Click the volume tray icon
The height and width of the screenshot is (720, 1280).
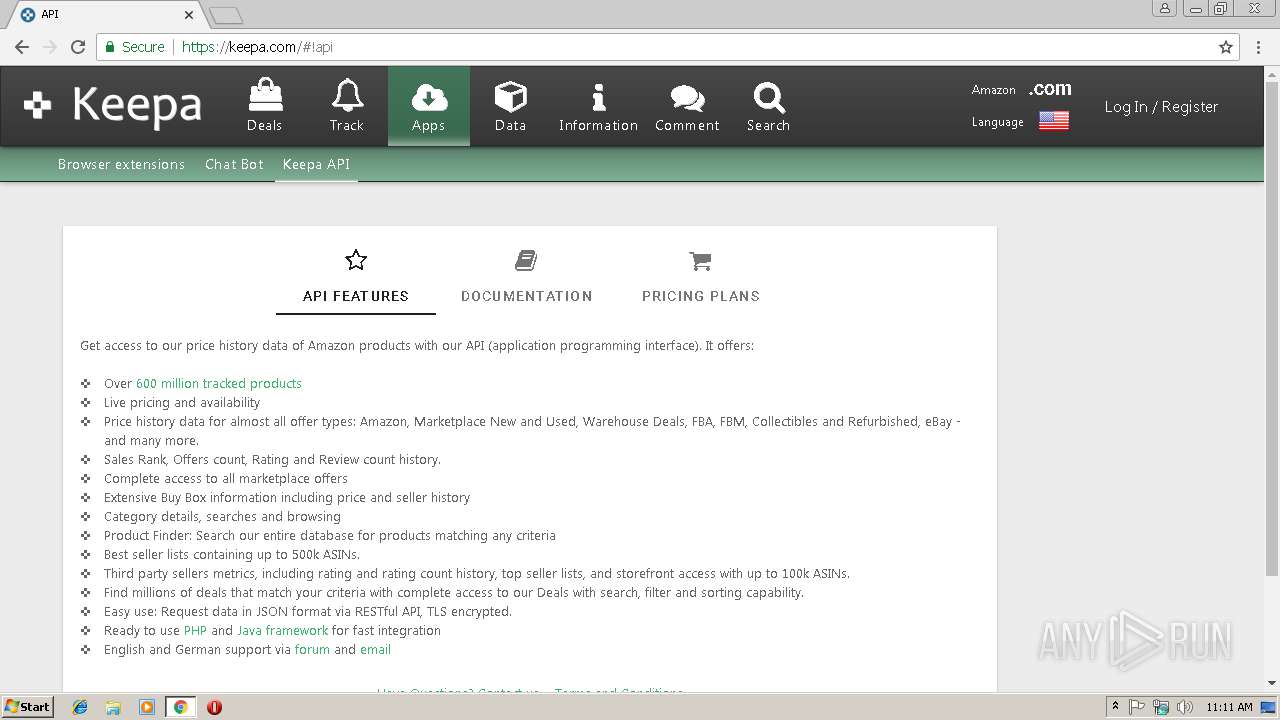click(x=1184, y=707)
